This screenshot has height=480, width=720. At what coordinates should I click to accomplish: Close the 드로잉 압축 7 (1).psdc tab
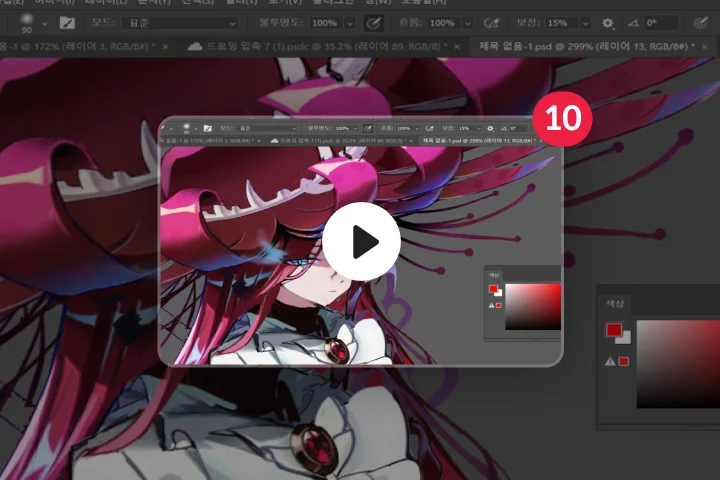coord(457,46)
